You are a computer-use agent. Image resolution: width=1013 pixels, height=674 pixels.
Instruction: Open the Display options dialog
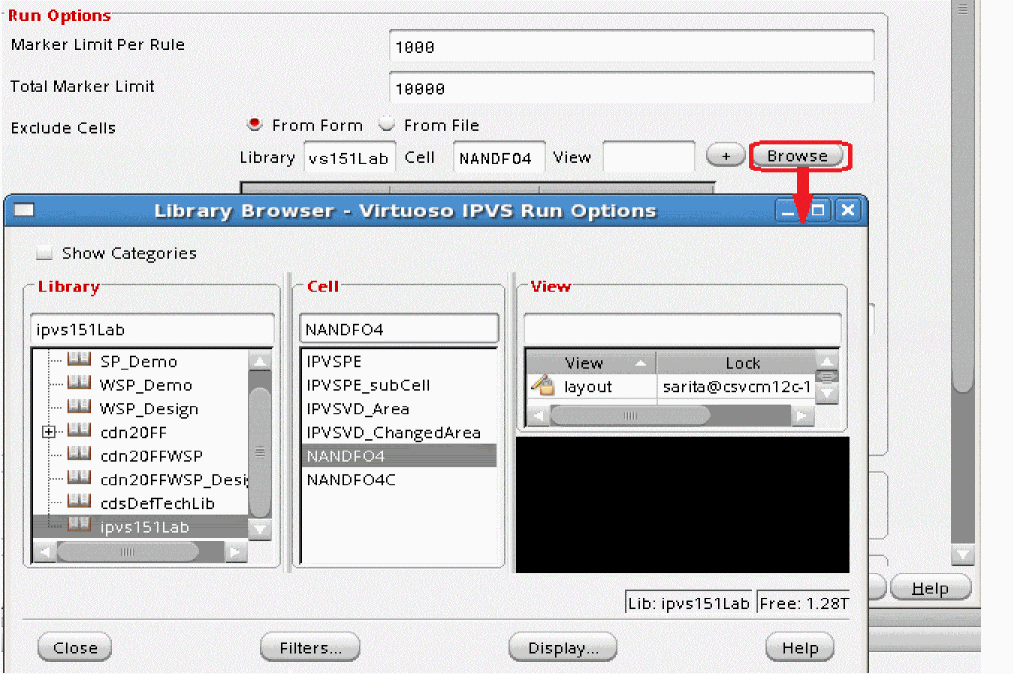(x=563, y=648)
